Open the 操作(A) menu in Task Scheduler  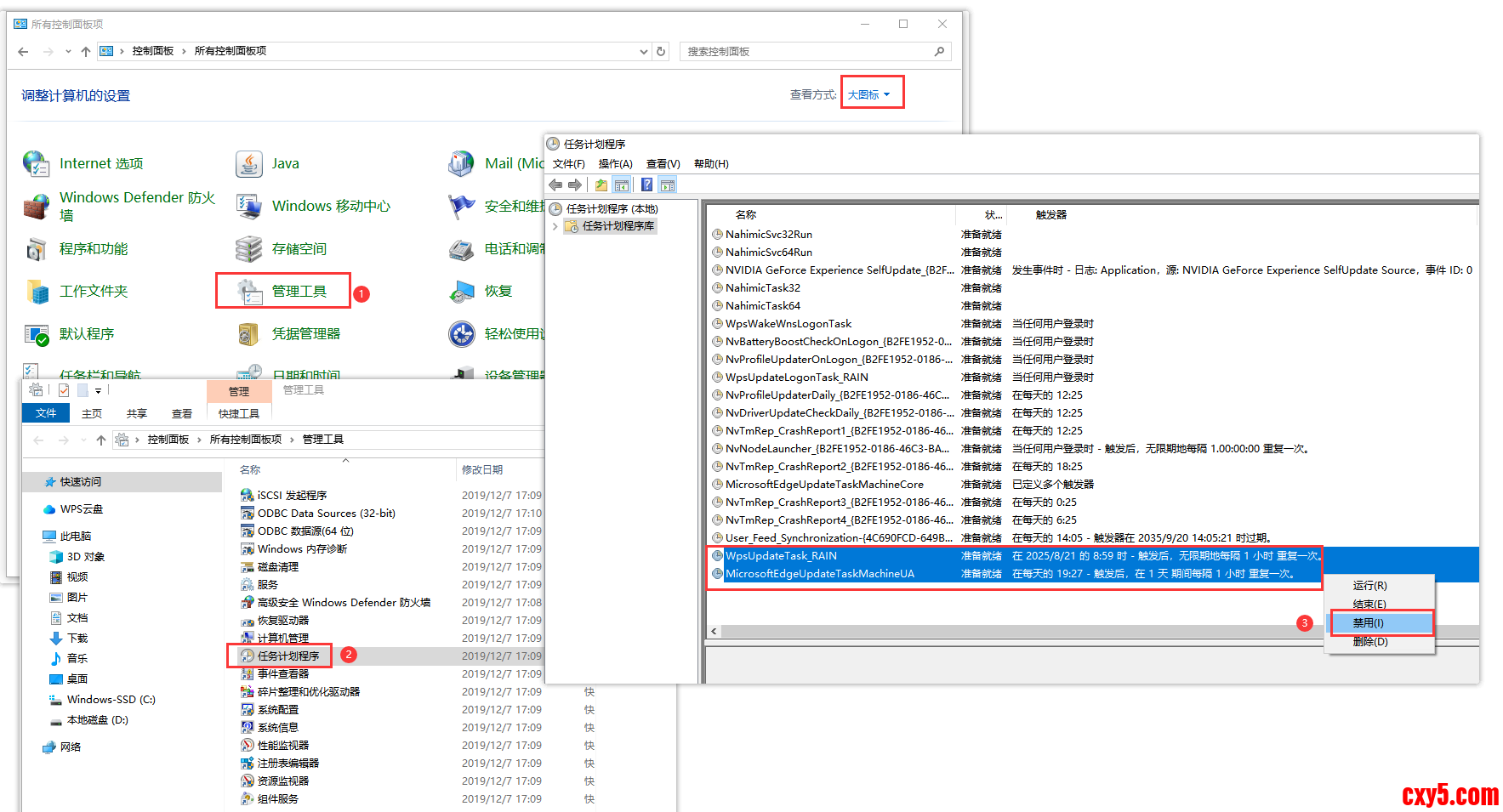(x=615, y=164)
